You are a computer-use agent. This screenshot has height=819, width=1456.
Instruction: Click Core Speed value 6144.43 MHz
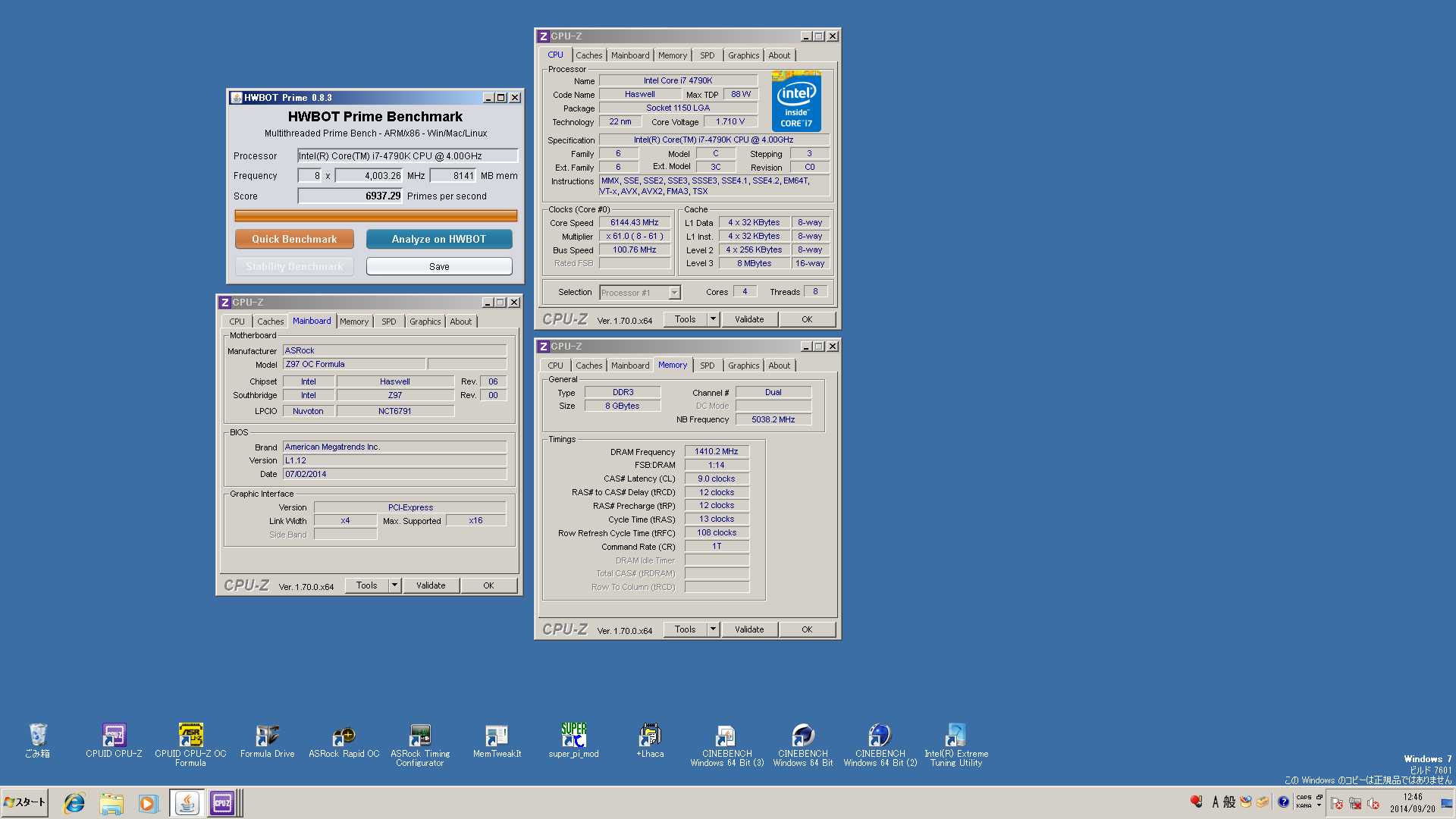tap(635, 223)
